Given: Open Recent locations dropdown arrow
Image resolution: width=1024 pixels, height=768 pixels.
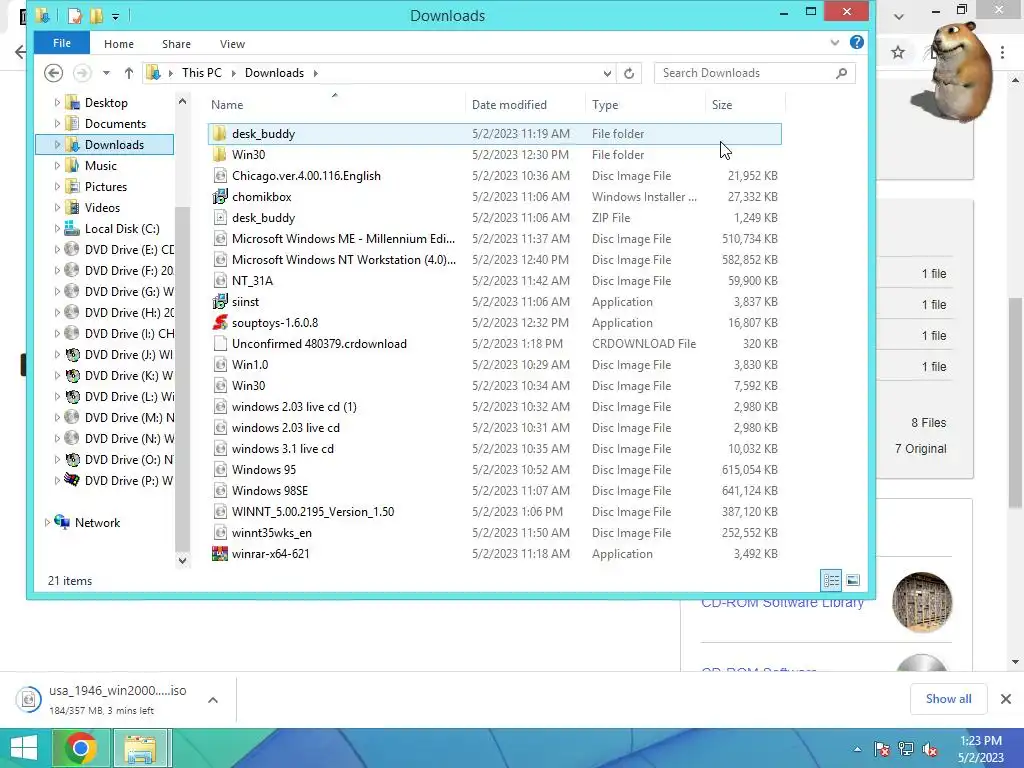Looking at the screenshot, I should (x=106, y=73).
